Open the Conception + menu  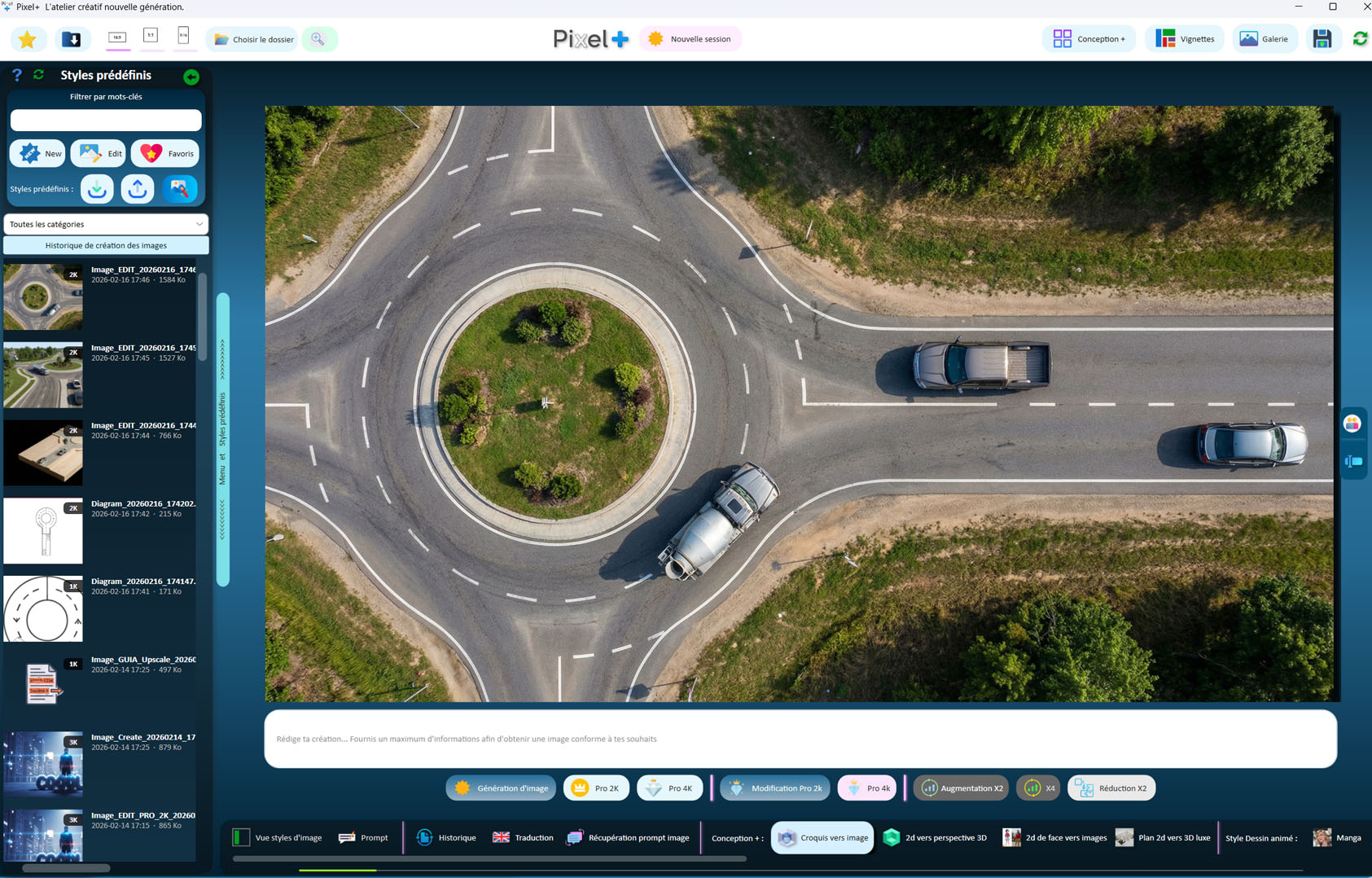click(1089, 39)
